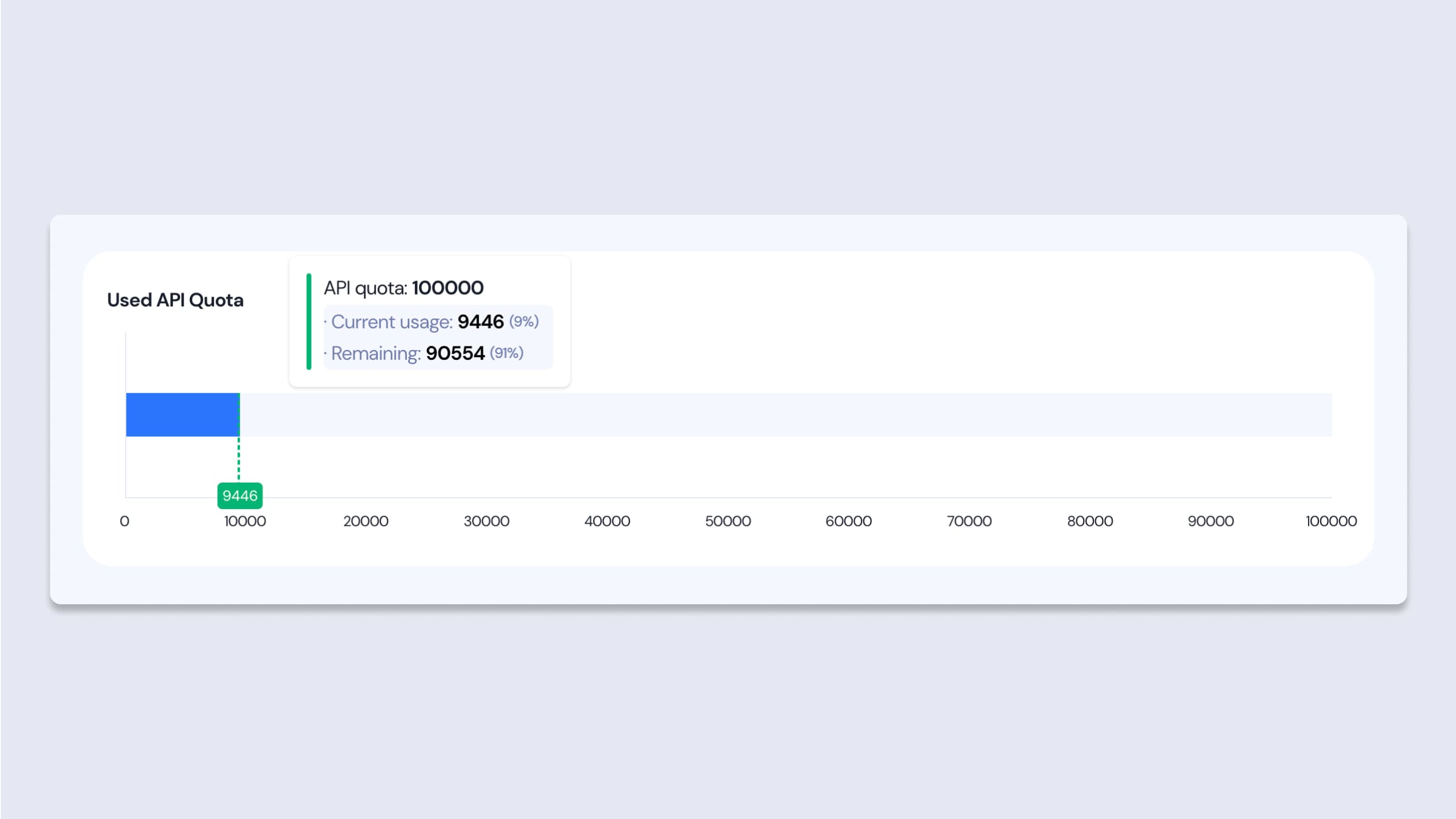The height and width of the screenshot is (819, 1456).
Task: Click the blue used-quota bar segment
Action: 183,415
